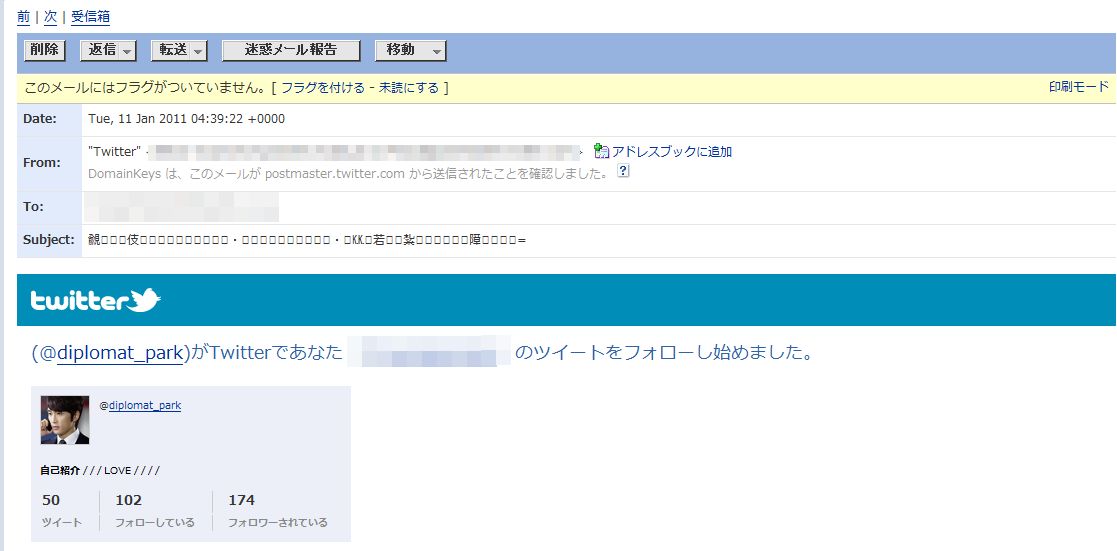1117x551 pixels.
Task: Click the "Twitter" sender name
Action: click(114, 152)
